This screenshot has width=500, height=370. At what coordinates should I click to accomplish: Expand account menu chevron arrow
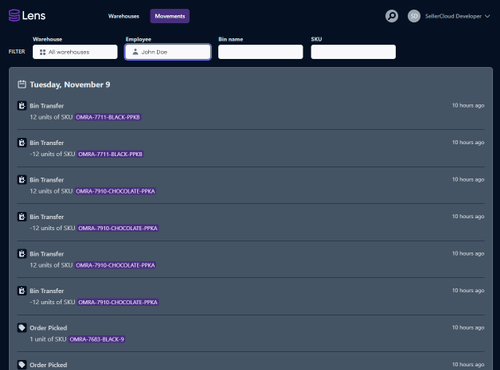click(487, 16)
